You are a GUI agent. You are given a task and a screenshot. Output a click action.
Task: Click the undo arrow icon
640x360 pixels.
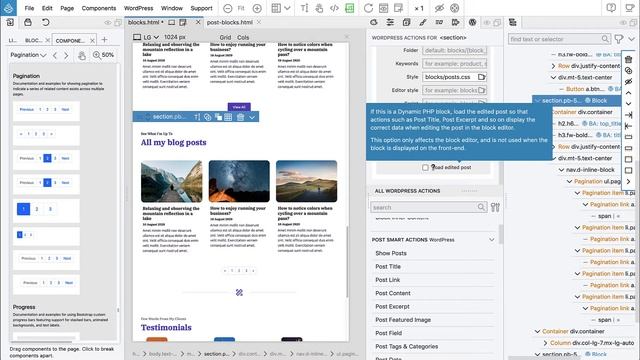point(46,22)
